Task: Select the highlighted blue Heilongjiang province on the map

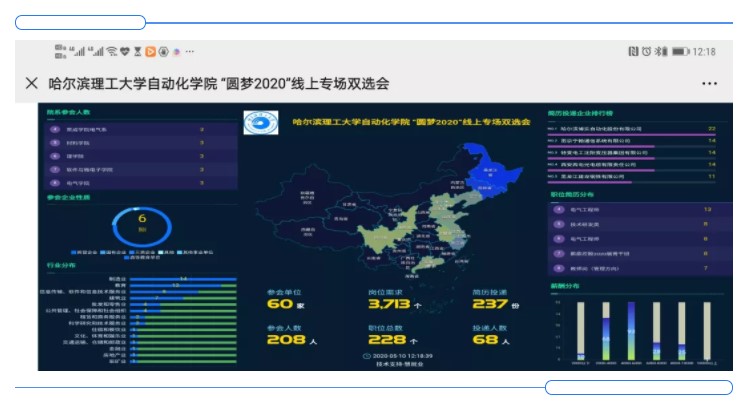Action: pyautogui.click(x=497, y=168)
